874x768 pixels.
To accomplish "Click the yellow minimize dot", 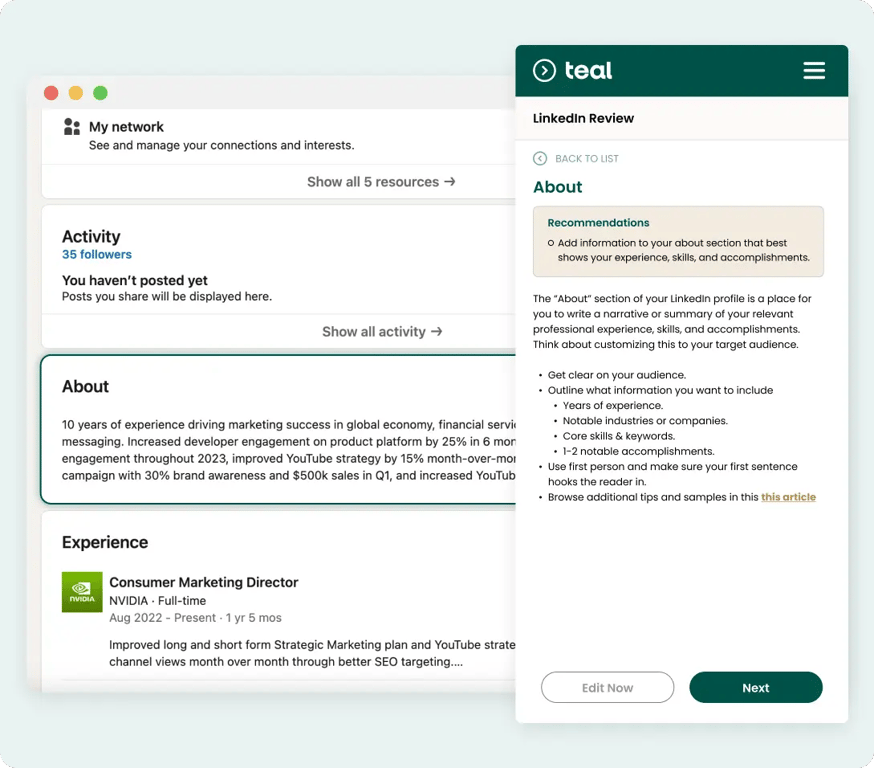I will coord(76,93).
